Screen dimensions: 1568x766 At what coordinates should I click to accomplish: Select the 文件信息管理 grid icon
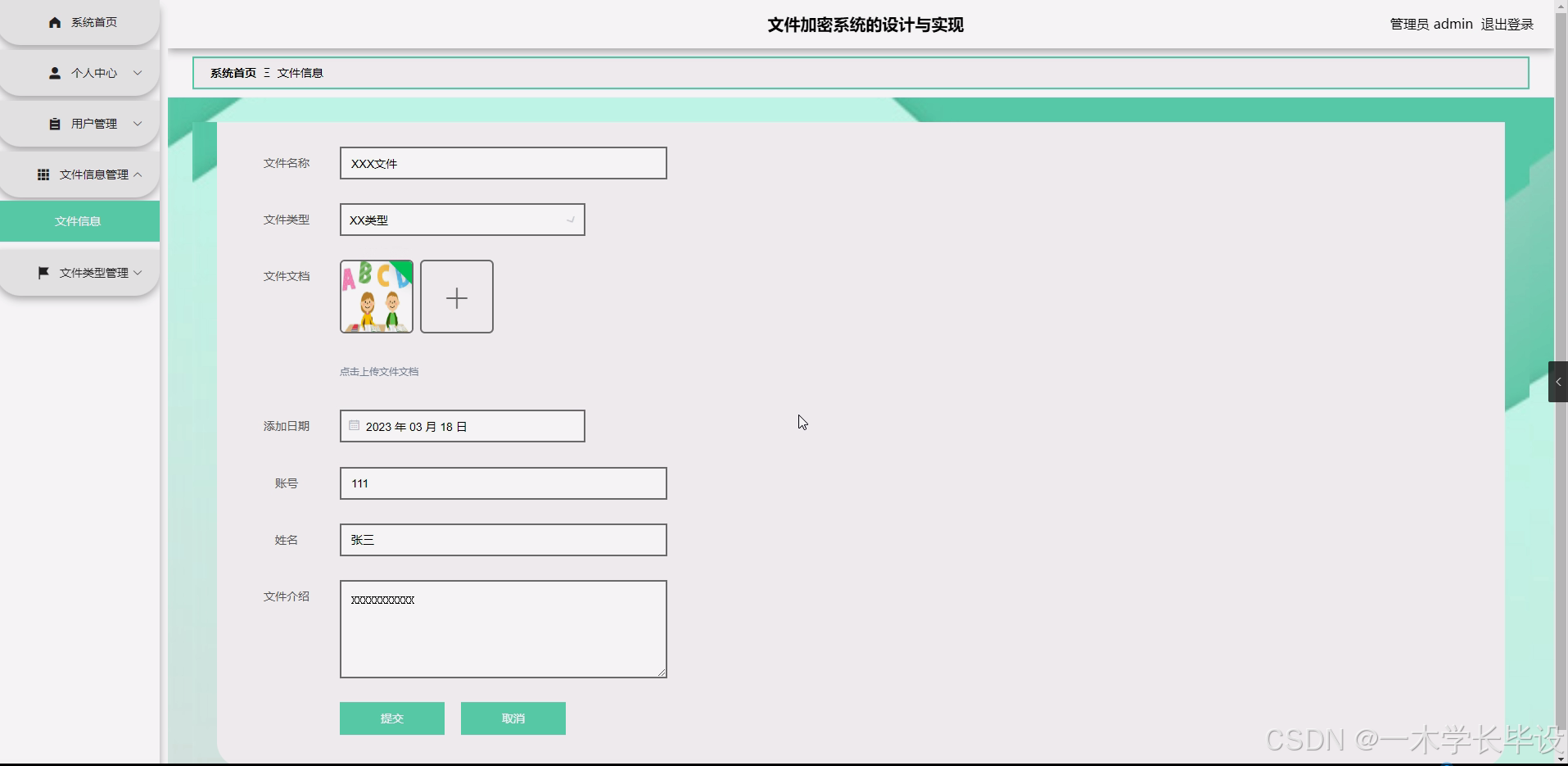[x=43, y=175]
